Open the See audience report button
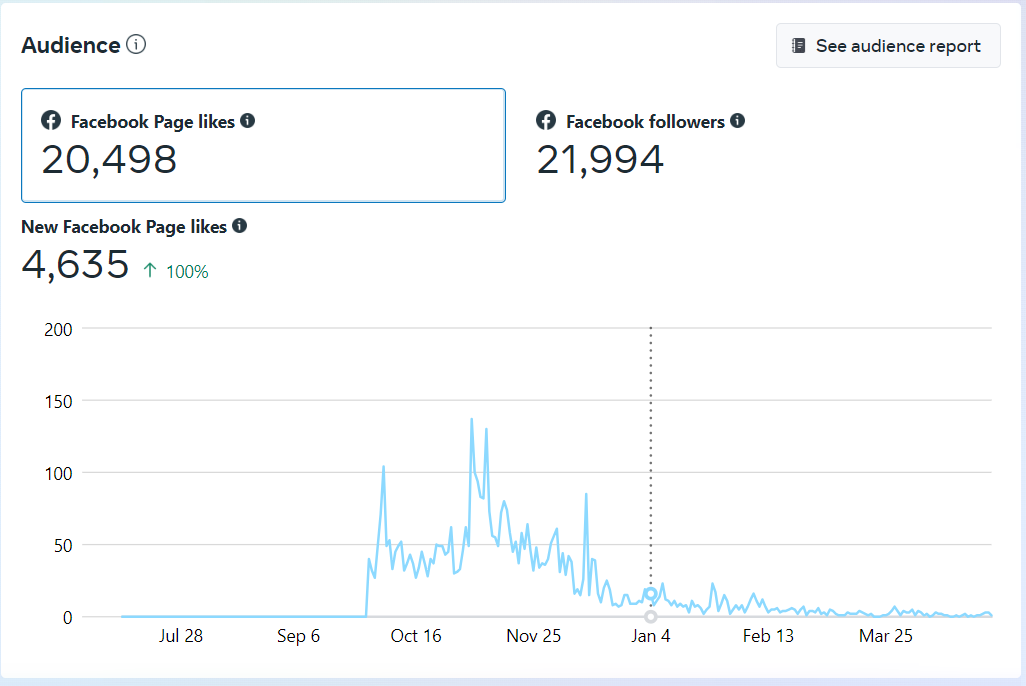This screenshot has height=686, width=1026. coord(888,46)
